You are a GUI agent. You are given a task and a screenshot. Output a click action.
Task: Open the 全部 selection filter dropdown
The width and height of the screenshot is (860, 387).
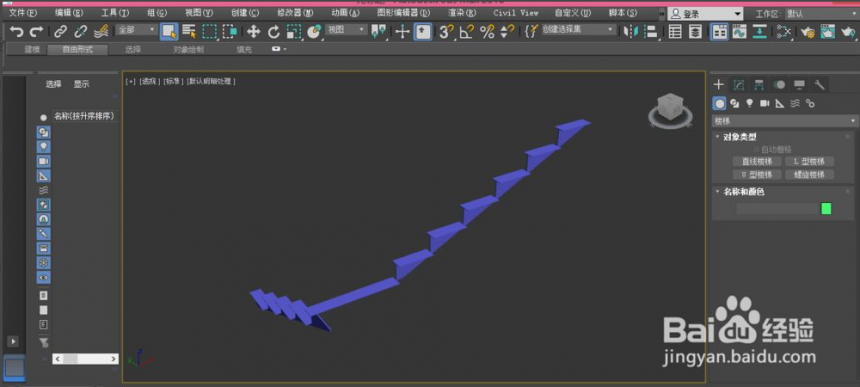point(137,30)
